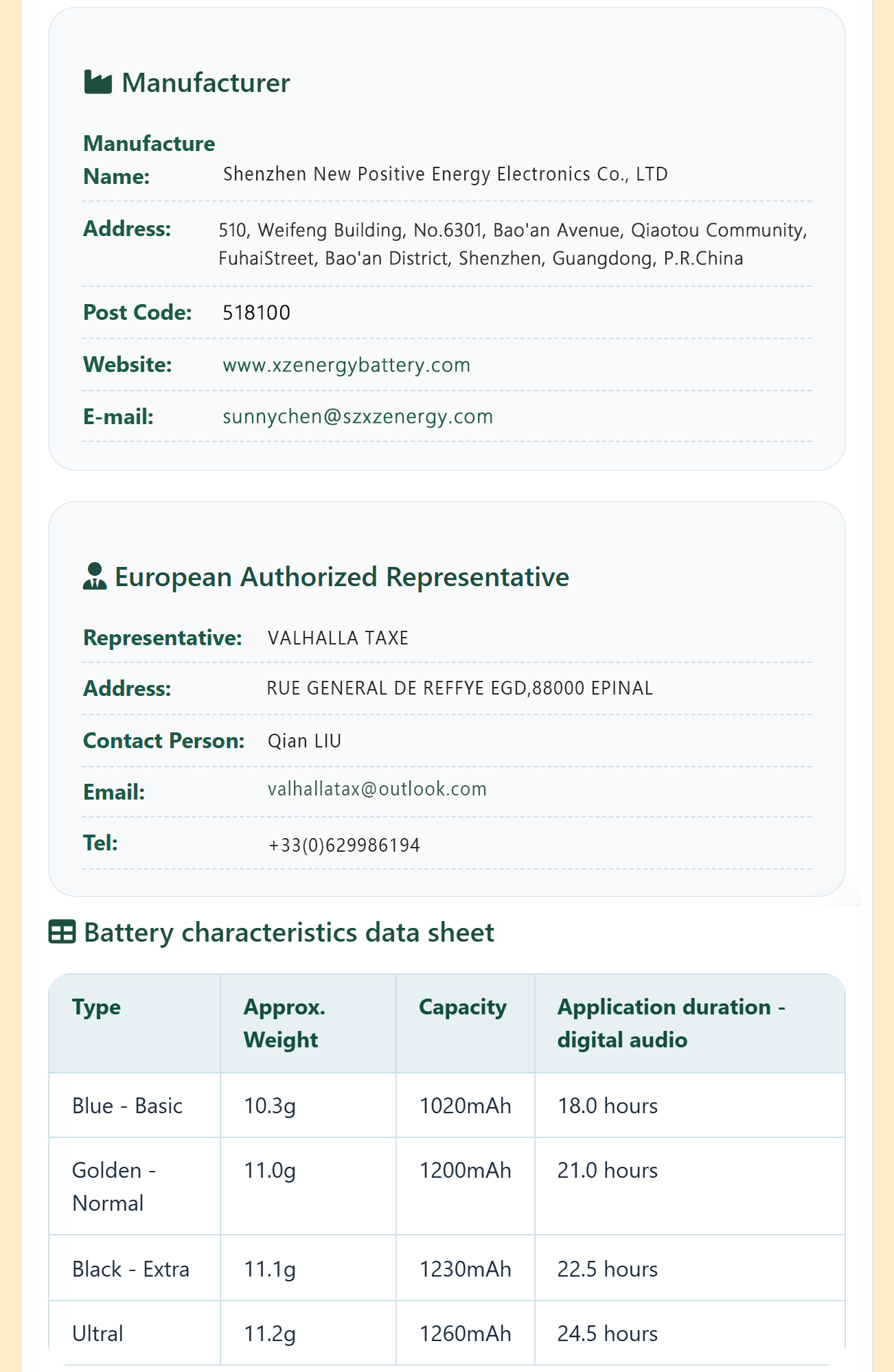Click the Capacity column header
This screenshot has width=894, height=1372.
coord(466,1023)
